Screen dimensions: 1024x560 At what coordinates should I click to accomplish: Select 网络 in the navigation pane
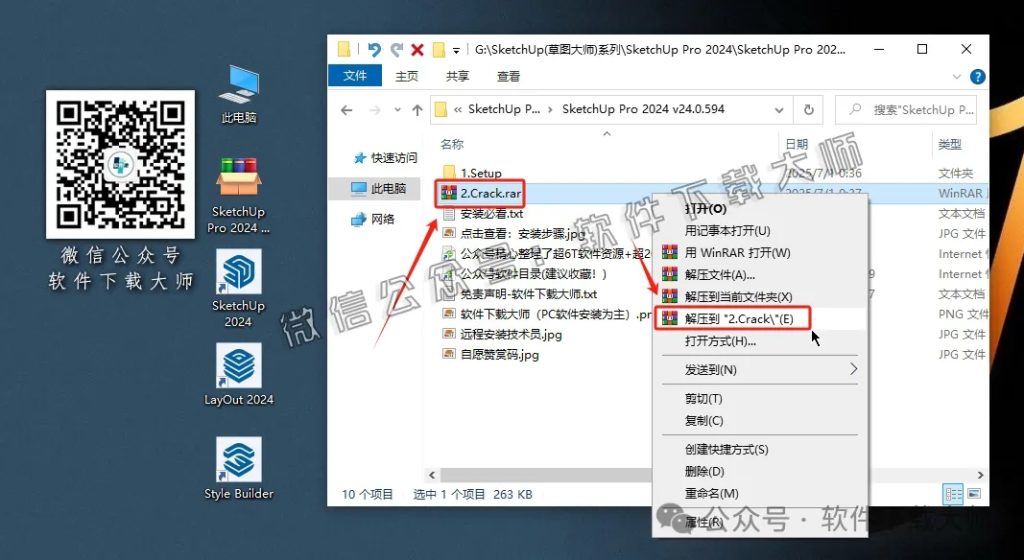373,219
